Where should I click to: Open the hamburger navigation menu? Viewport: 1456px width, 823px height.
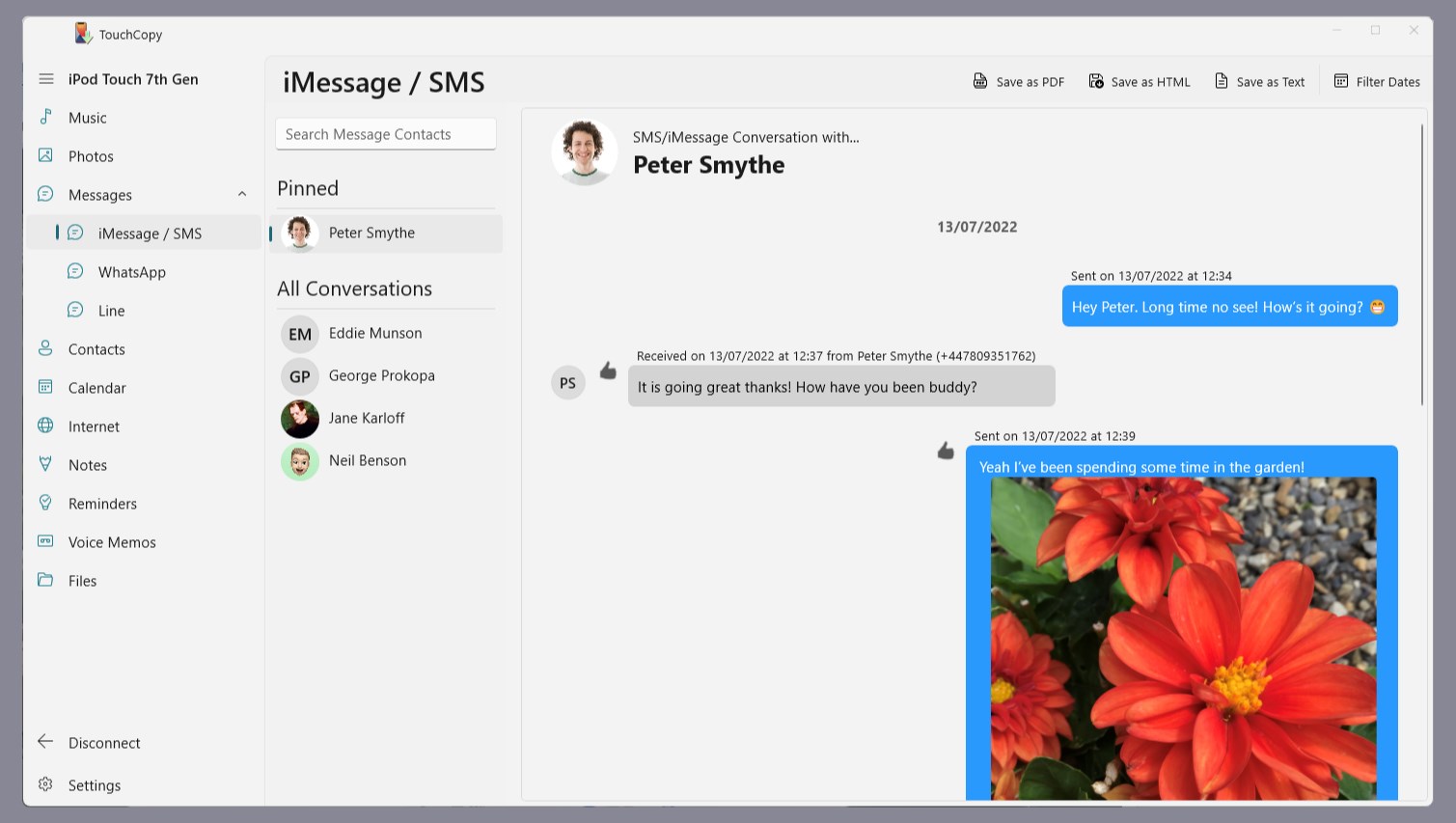pos(46,79)
